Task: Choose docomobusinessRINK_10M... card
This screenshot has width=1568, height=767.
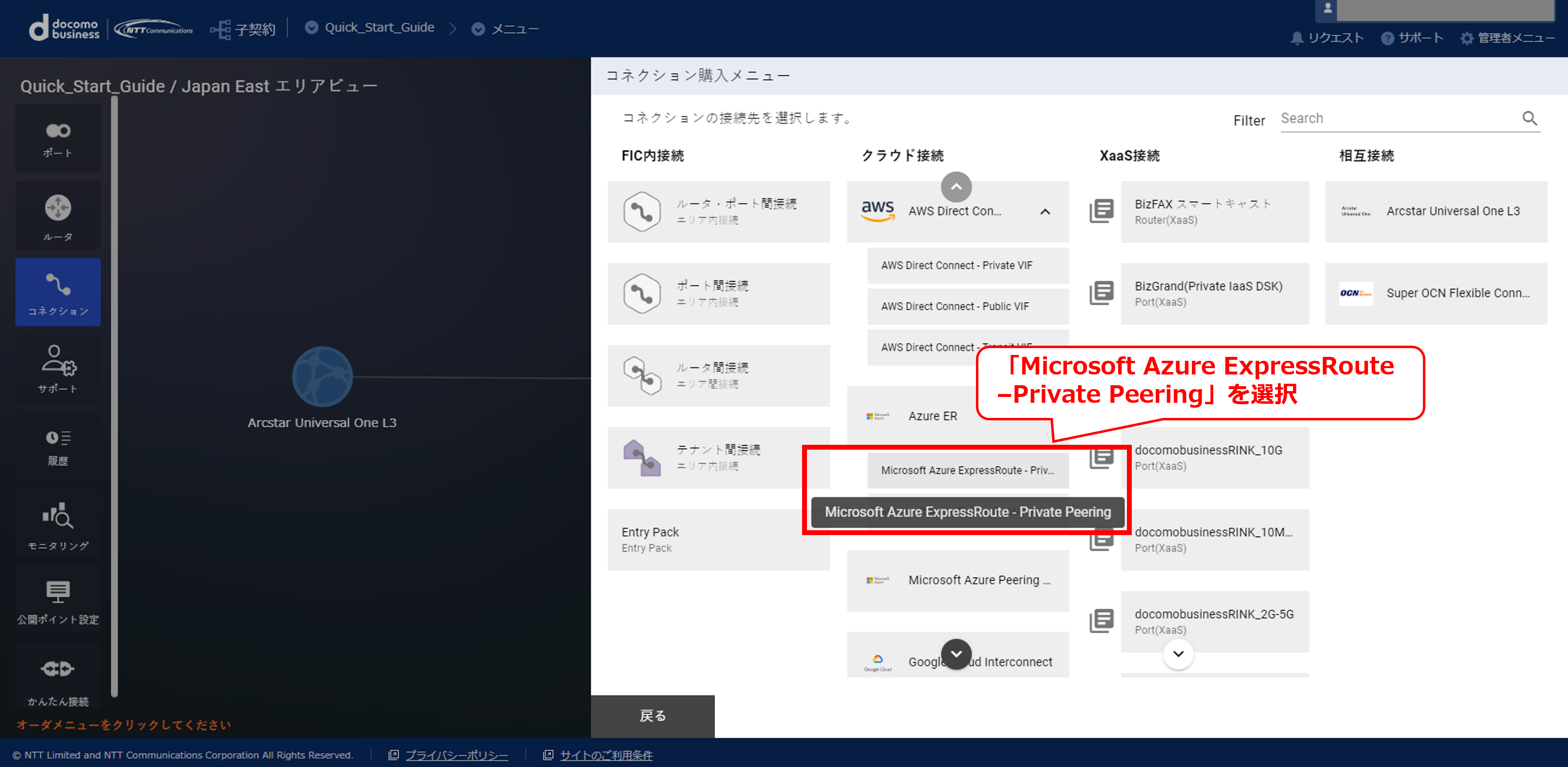Action: (1214, 539)
